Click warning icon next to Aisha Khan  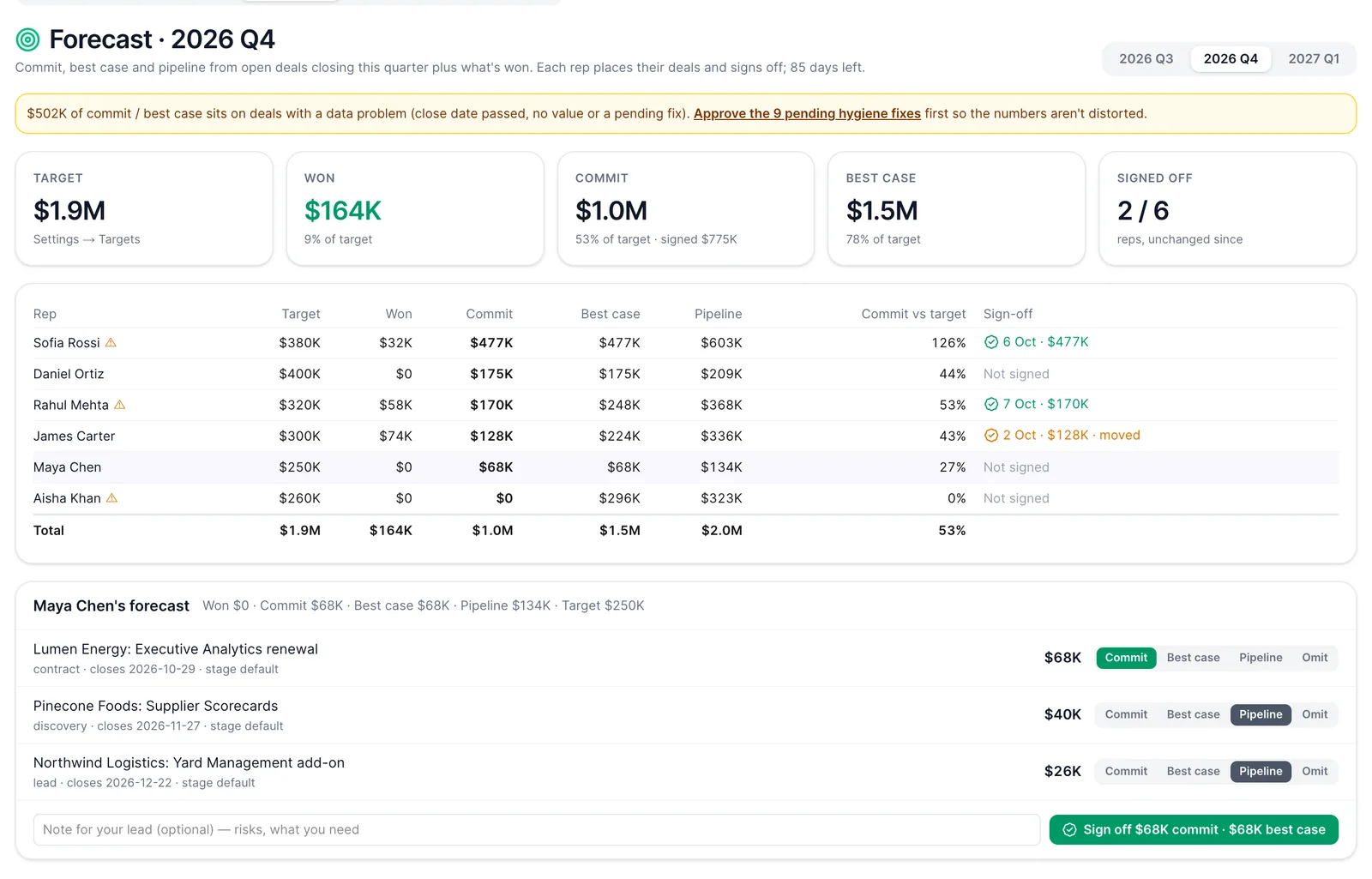click(111, 498)
